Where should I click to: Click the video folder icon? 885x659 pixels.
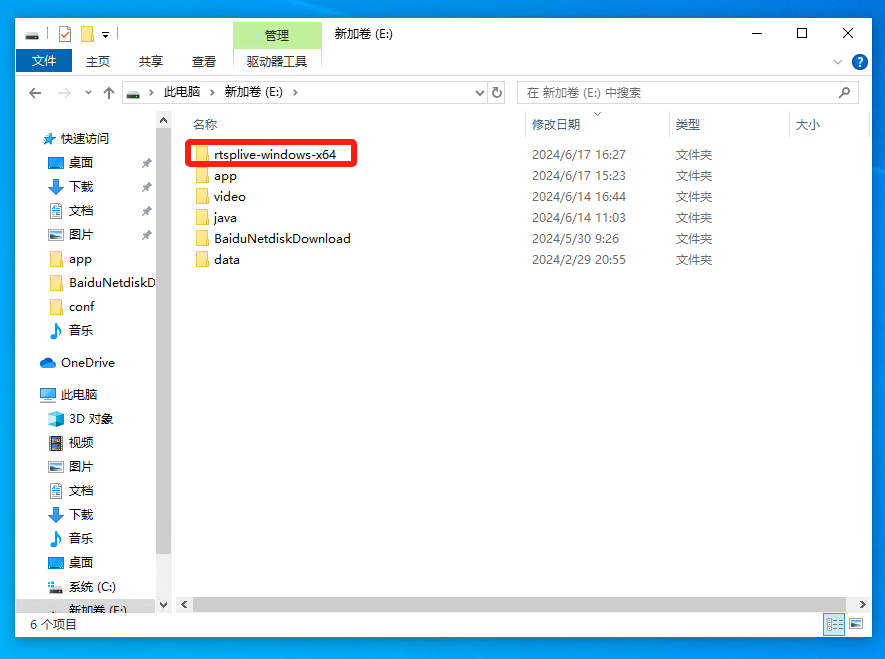point(202,196)
